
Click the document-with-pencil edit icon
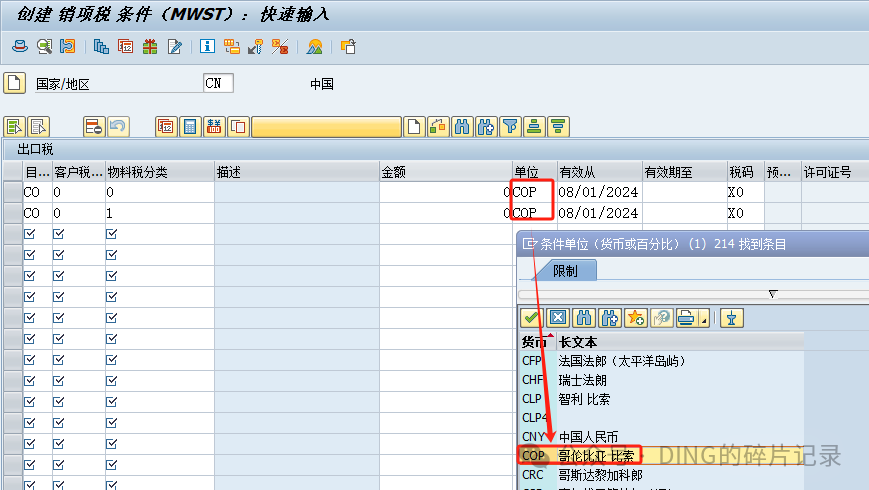175,47
